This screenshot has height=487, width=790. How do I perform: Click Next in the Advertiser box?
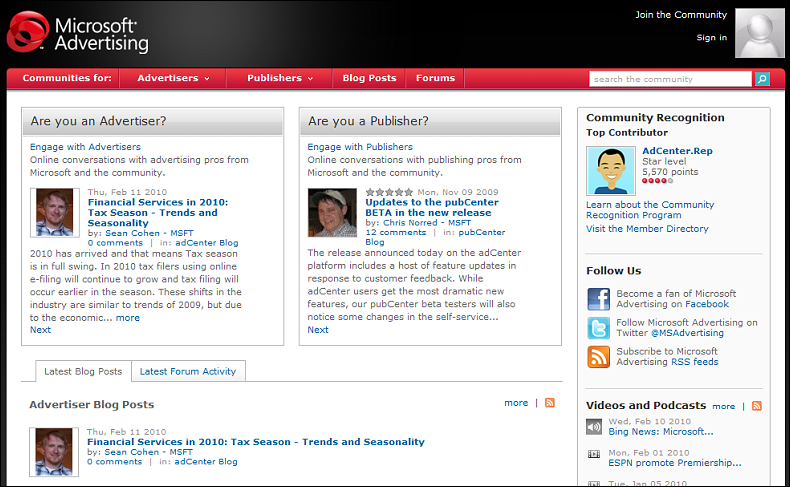[40, 330]
